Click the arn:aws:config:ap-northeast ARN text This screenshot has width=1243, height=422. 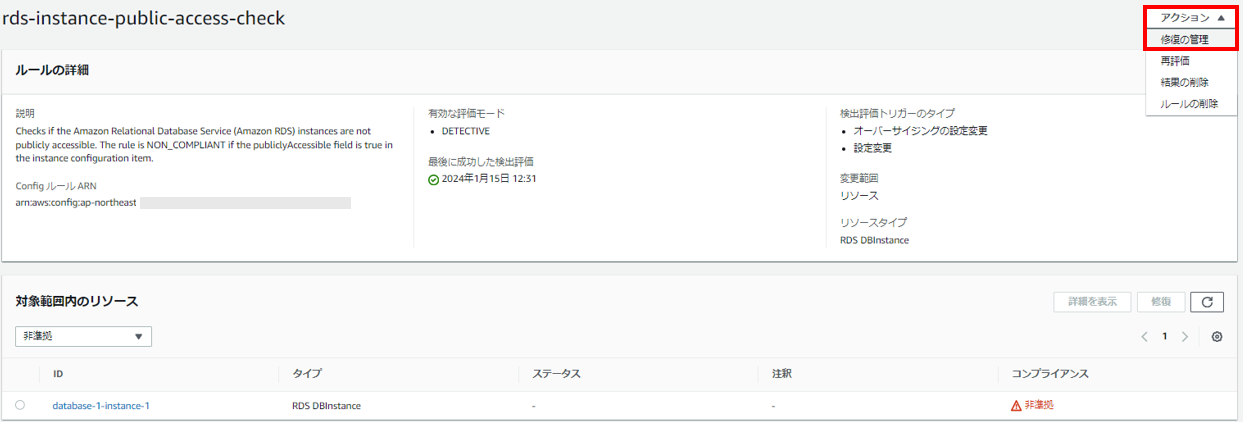point(76,203)
